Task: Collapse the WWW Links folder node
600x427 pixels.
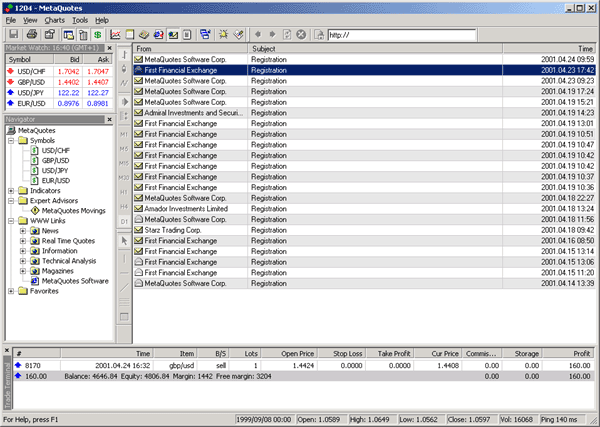Action: point(11,221)
